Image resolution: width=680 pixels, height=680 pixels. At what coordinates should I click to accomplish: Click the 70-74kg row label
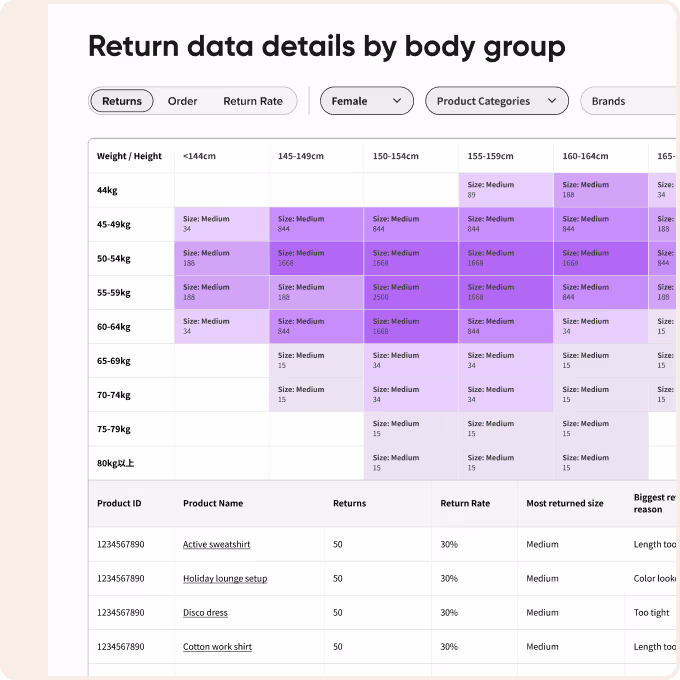pyautogui.click(x=114, y=395)
